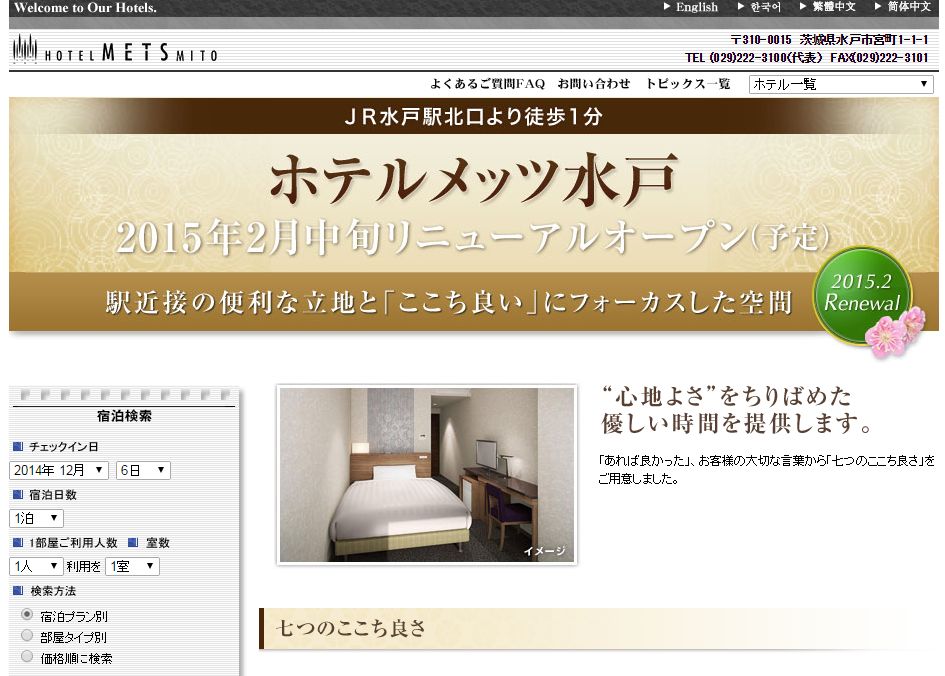The image size is (945, 676).
Task: Select the 部屋タイプ別 radio button
Action: click(27, 636)
